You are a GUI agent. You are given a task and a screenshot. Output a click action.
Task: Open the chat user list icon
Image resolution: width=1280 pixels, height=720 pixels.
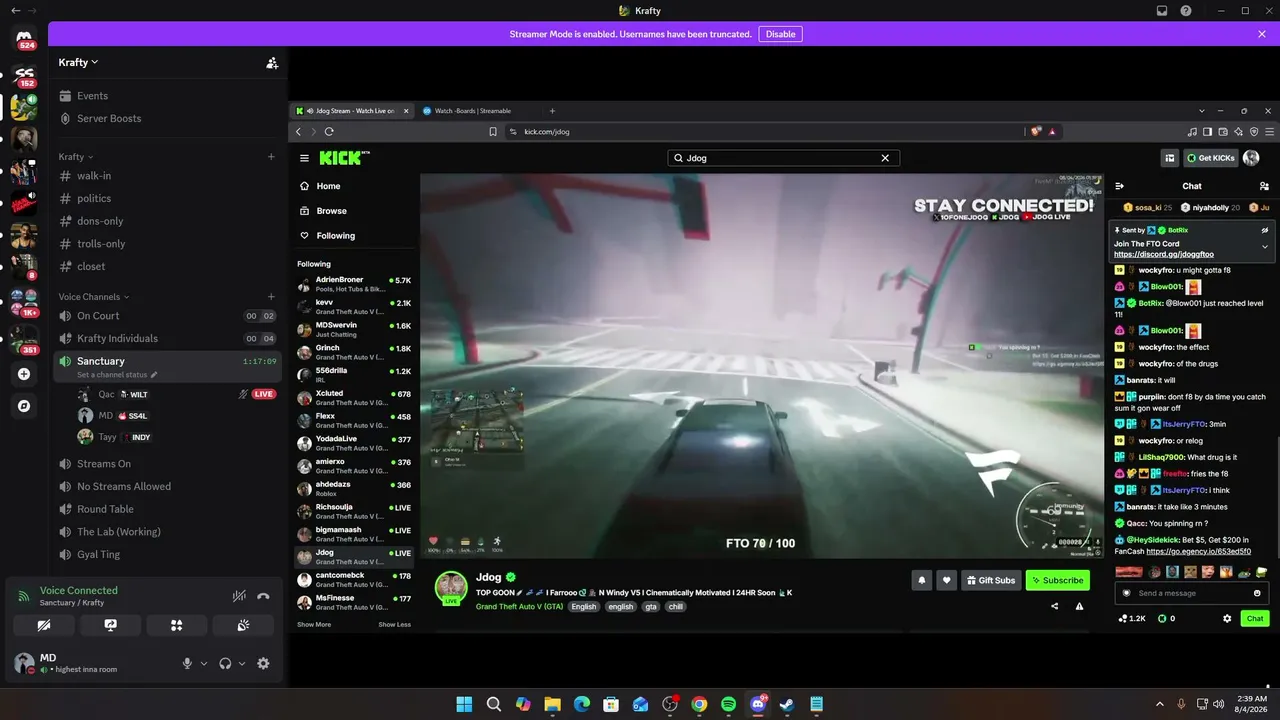click(x=1264, y=186)
